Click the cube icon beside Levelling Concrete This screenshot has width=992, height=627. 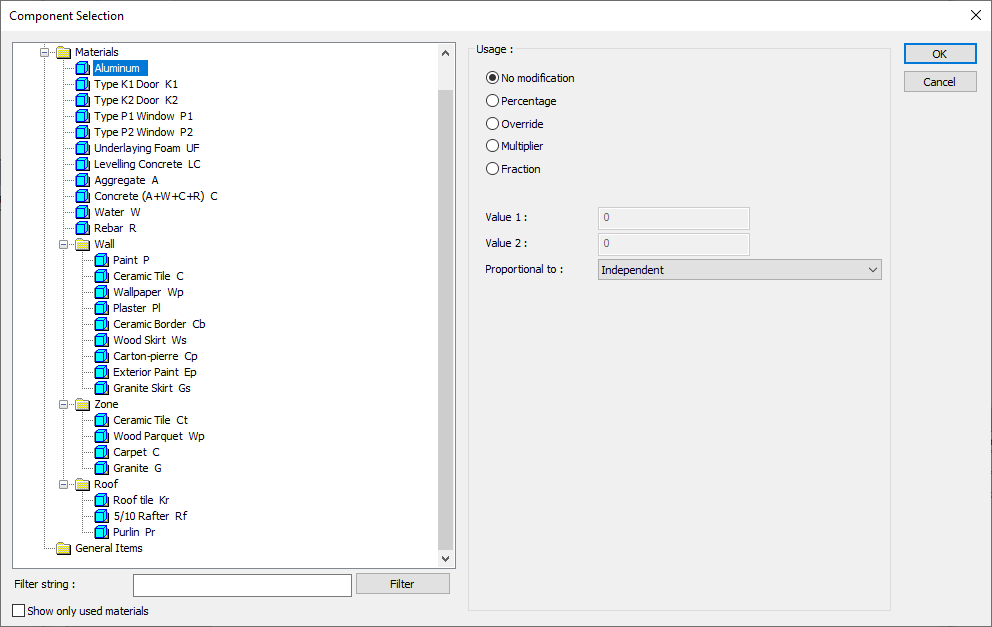click(x=82, y=164)
